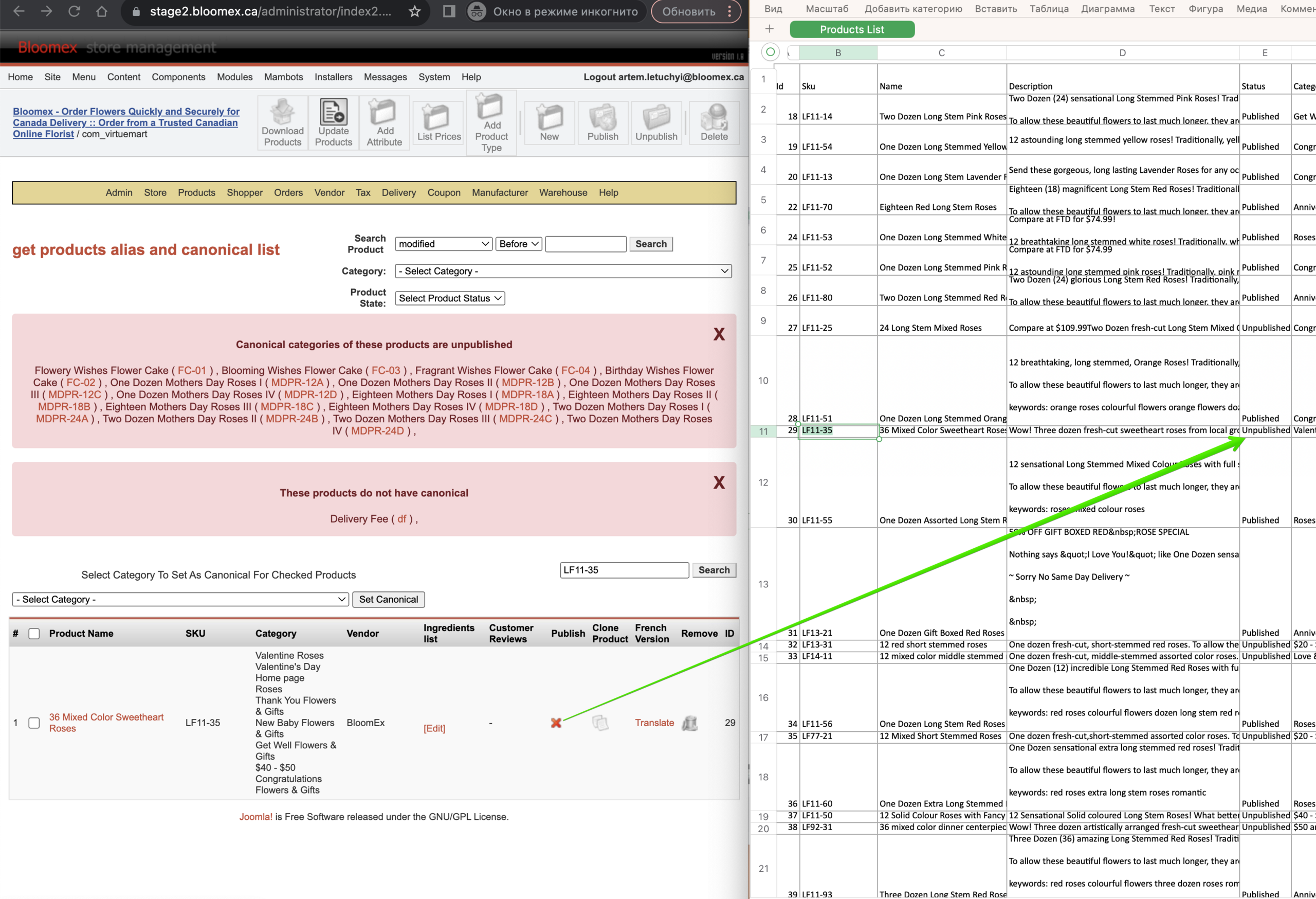Open the Вставить menu in the spreadsheet
1316x899 pixels.
click(x=996, y=9)
